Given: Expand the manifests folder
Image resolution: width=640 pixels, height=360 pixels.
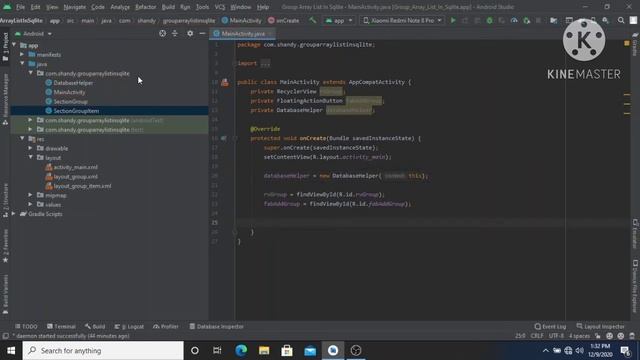Looking at the screenshot, I should [x=22, y=54].
